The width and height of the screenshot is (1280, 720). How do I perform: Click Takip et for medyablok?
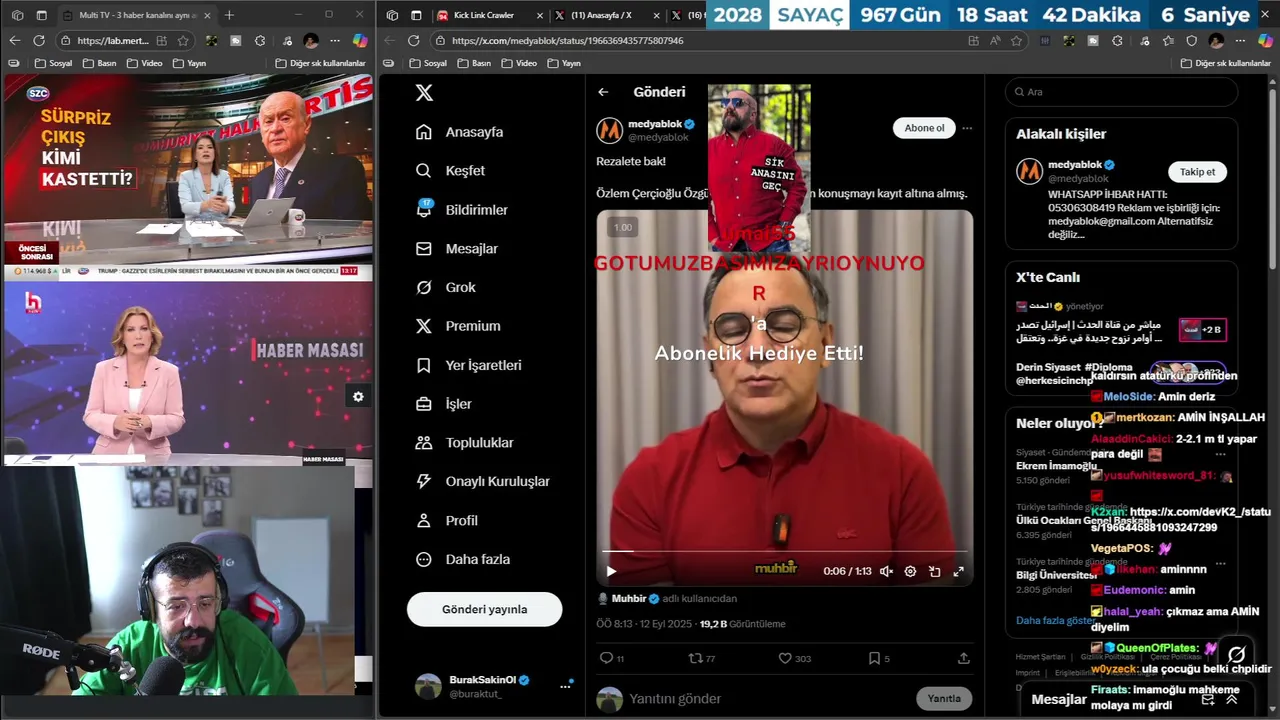tap(1197, 172)
